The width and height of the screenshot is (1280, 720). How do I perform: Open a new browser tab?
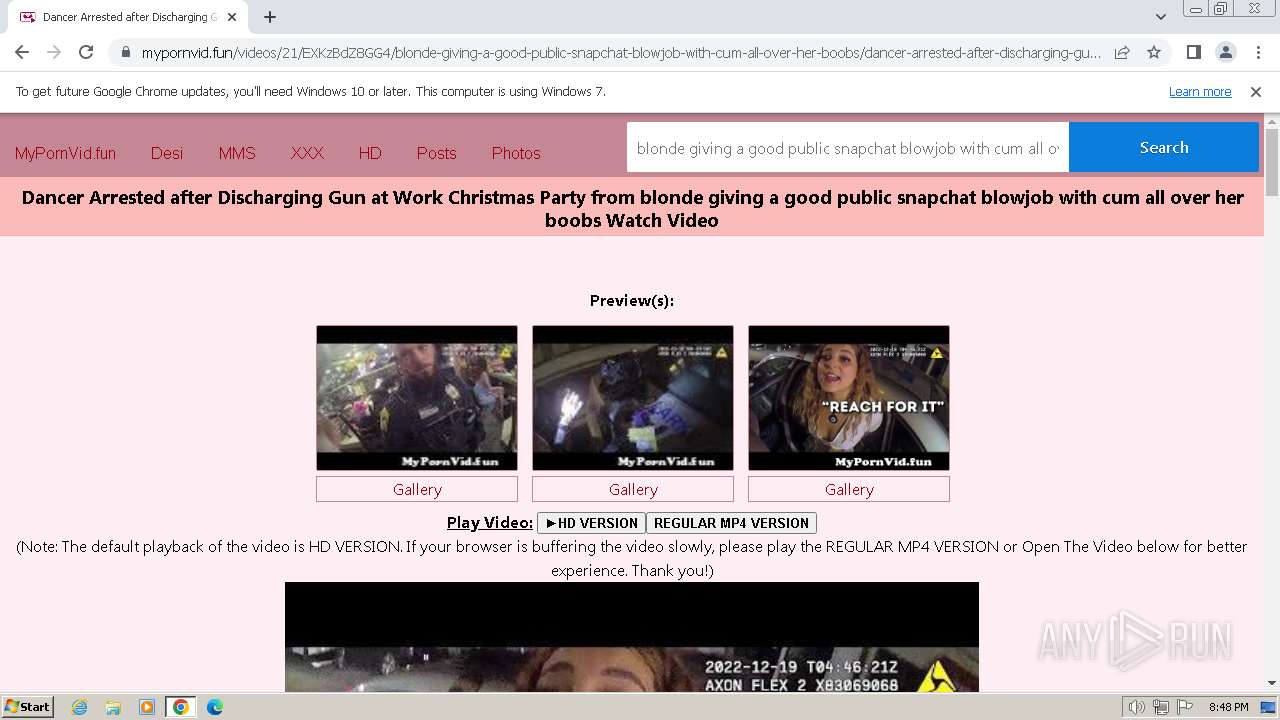(x=270, y=17)
